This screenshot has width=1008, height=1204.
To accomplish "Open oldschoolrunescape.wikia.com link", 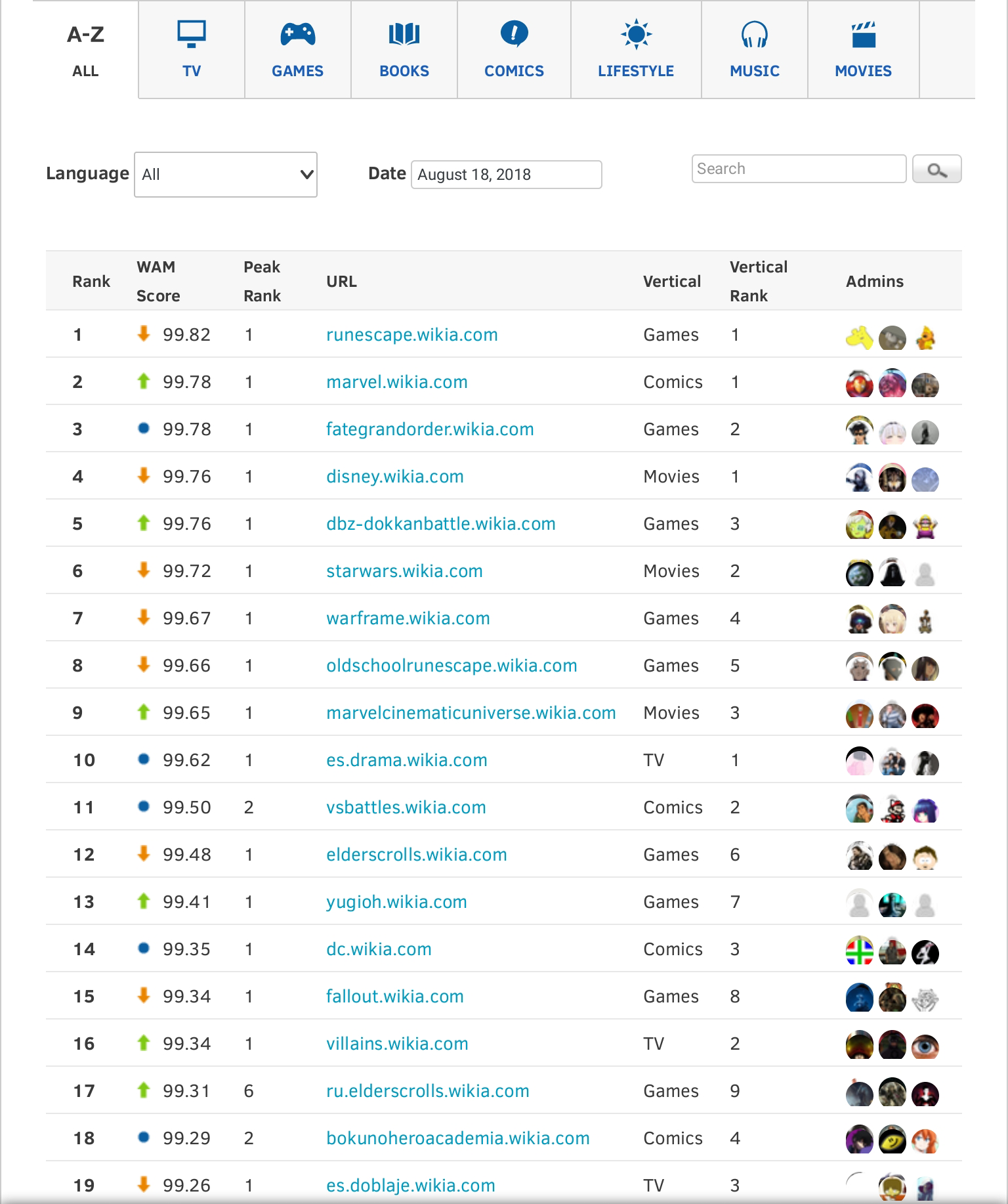I will pyautogui.click(x=451, y=666).
